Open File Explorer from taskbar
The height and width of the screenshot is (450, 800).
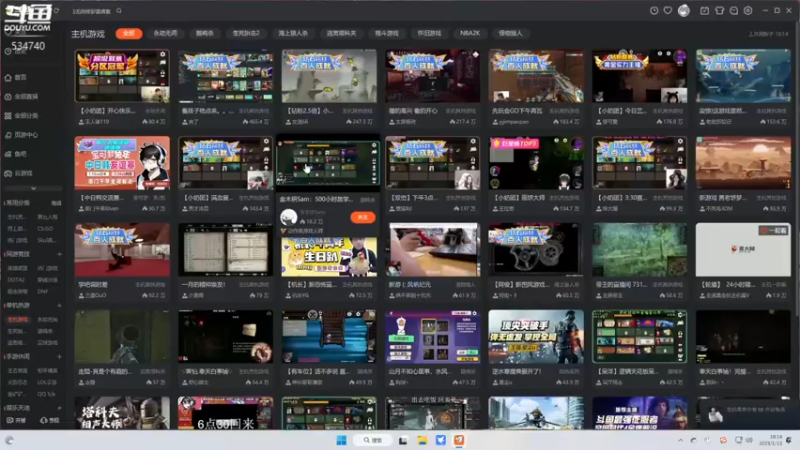tap(422, 440)
